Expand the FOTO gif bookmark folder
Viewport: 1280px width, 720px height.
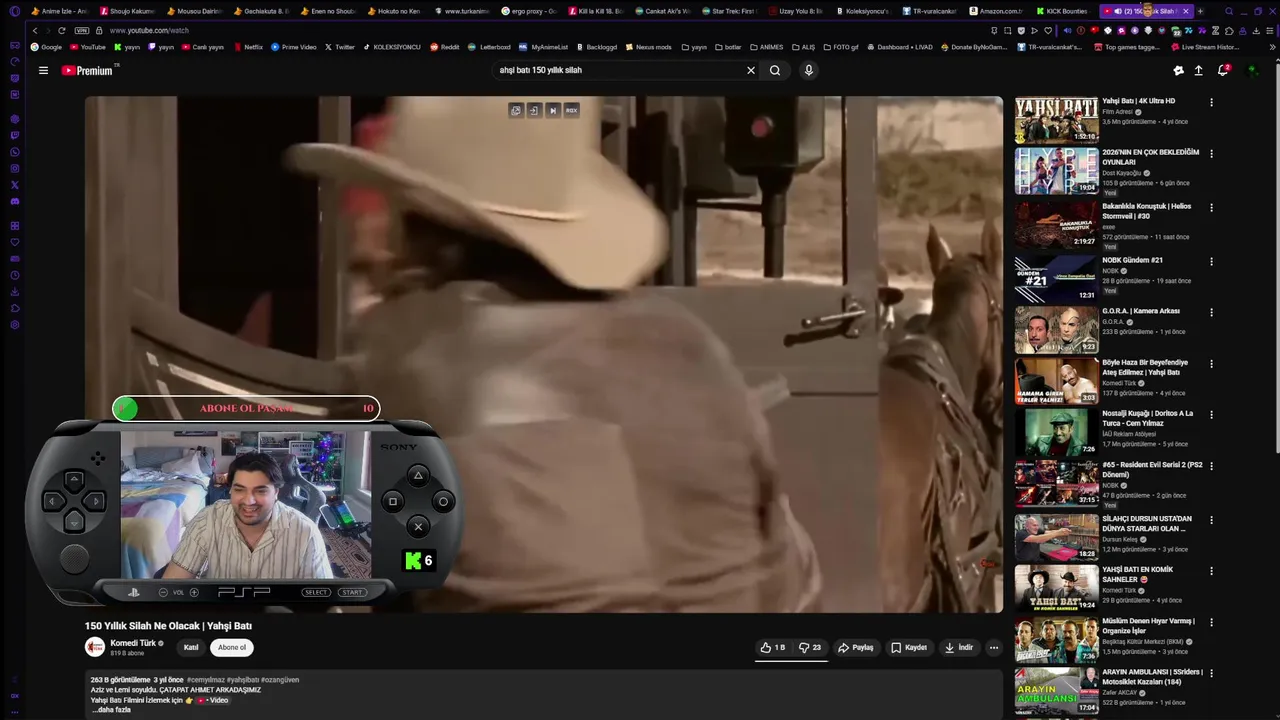pyautogui.click(x=841, y=47)
